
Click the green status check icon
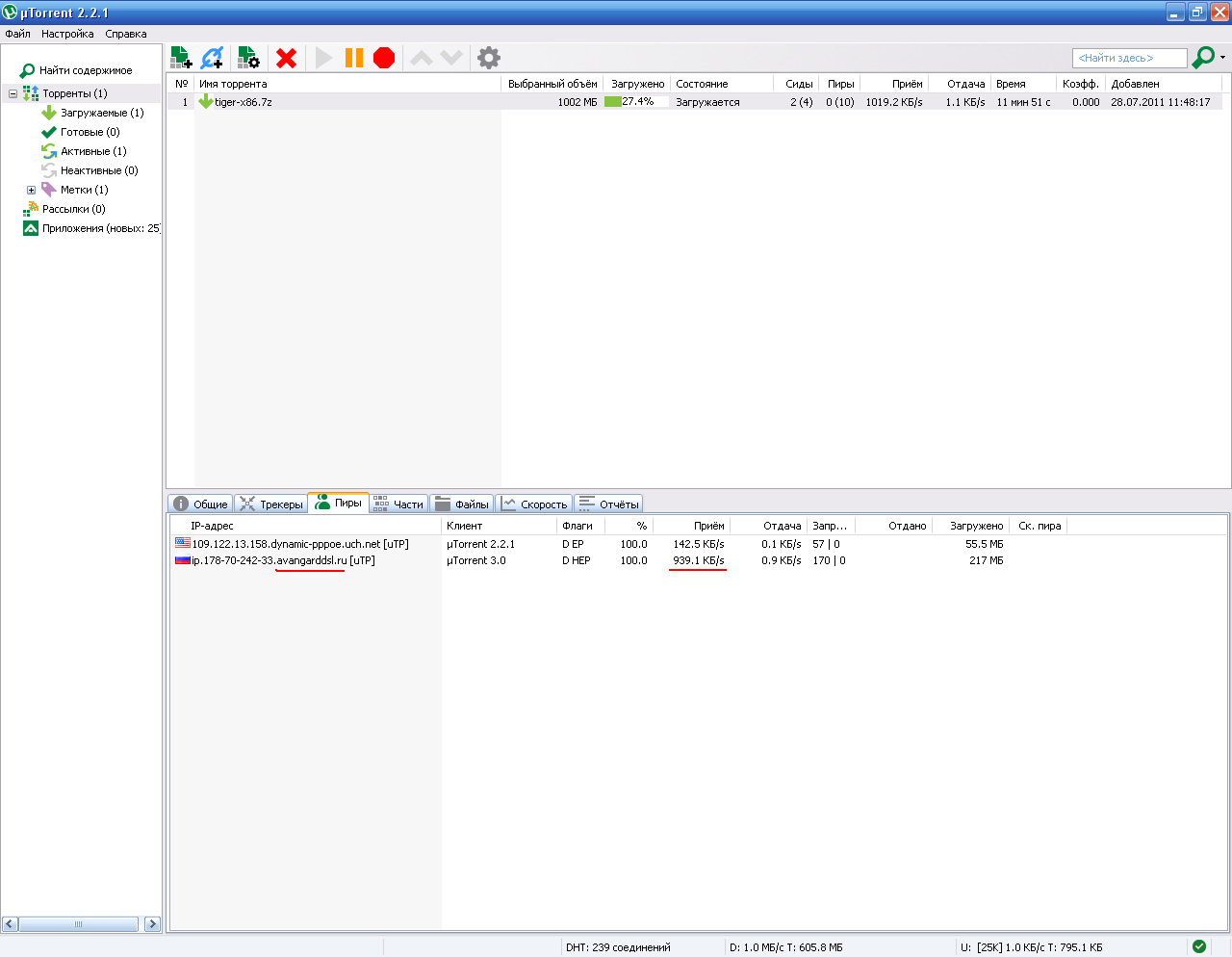[x=1198, y=946]
